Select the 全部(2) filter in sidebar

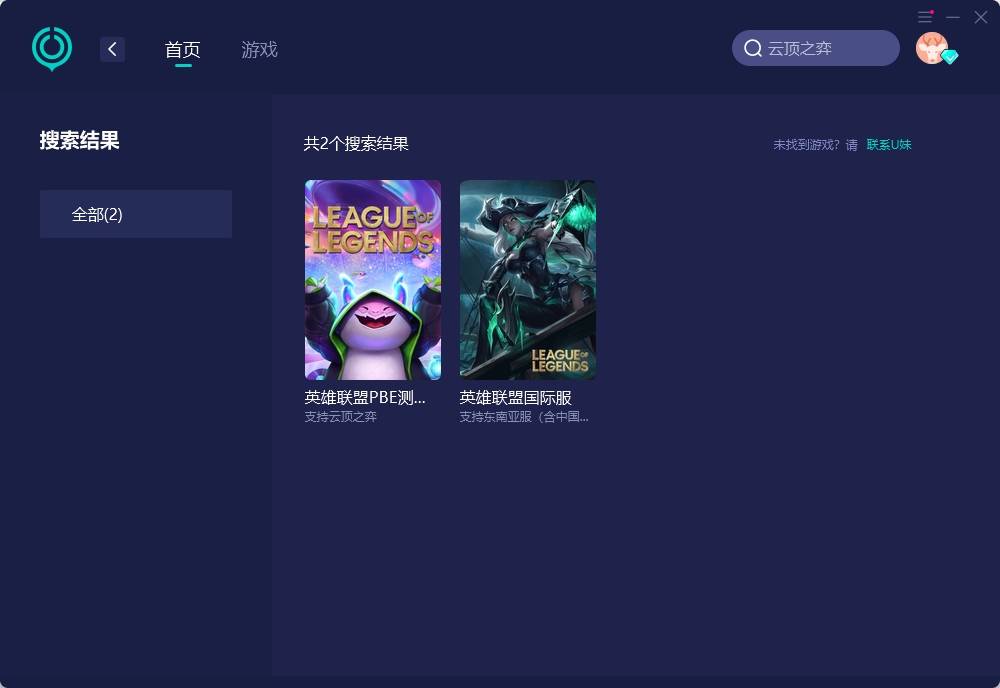coord(136,214)
